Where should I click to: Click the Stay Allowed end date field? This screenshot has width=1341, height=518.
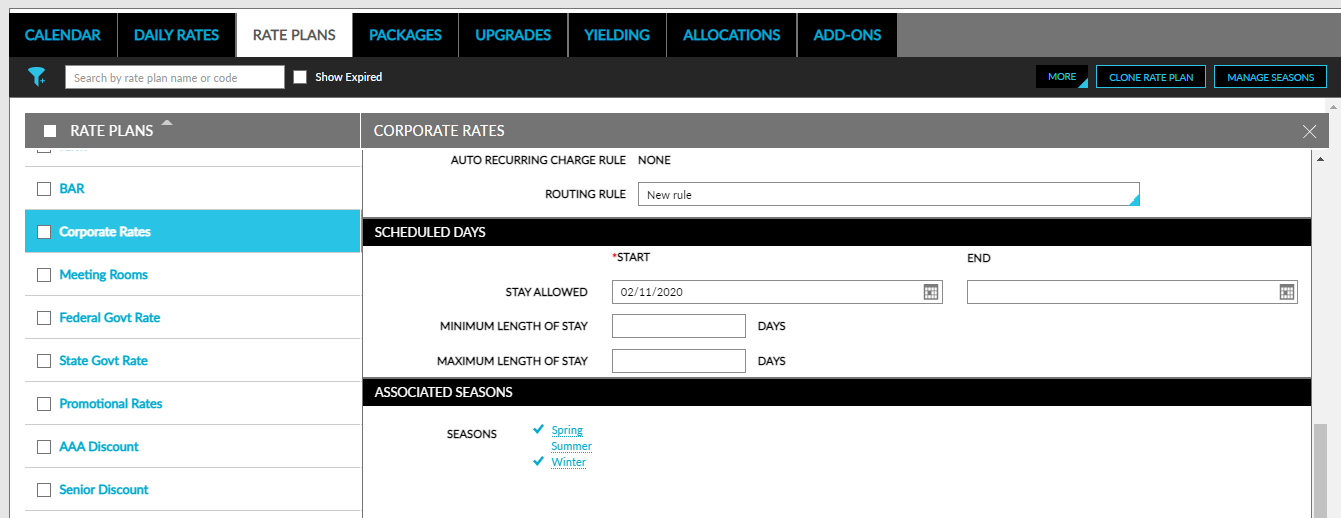(1132, 292)
